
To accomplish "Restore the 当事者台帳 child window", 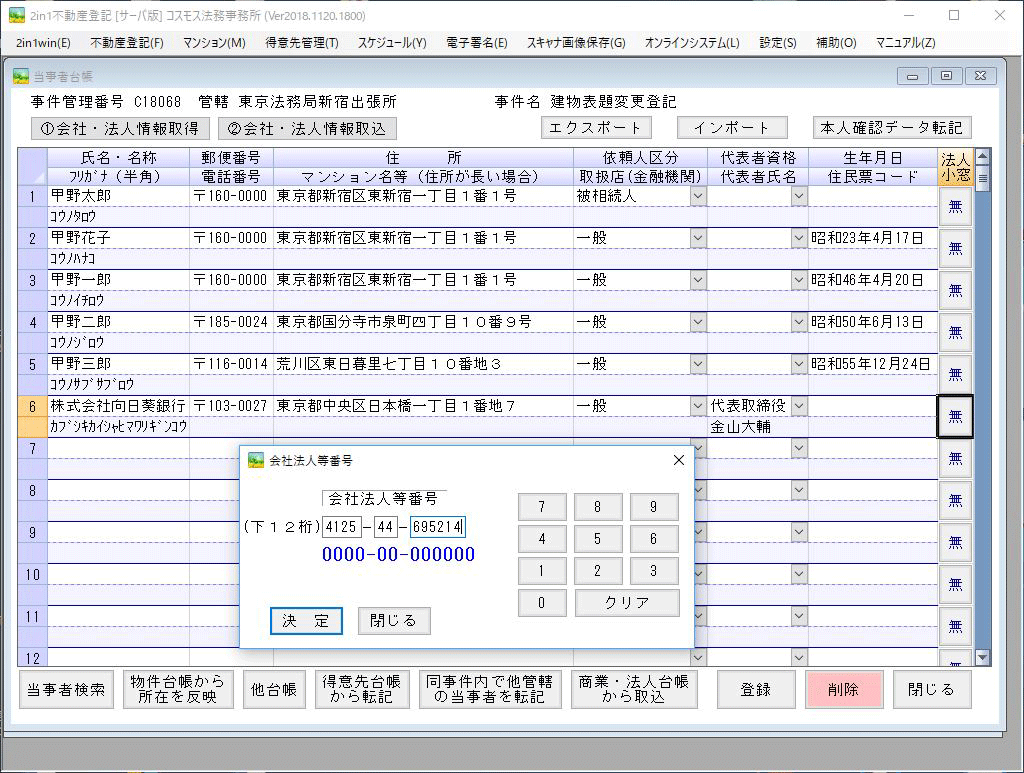I will click(x=946, y=76).
